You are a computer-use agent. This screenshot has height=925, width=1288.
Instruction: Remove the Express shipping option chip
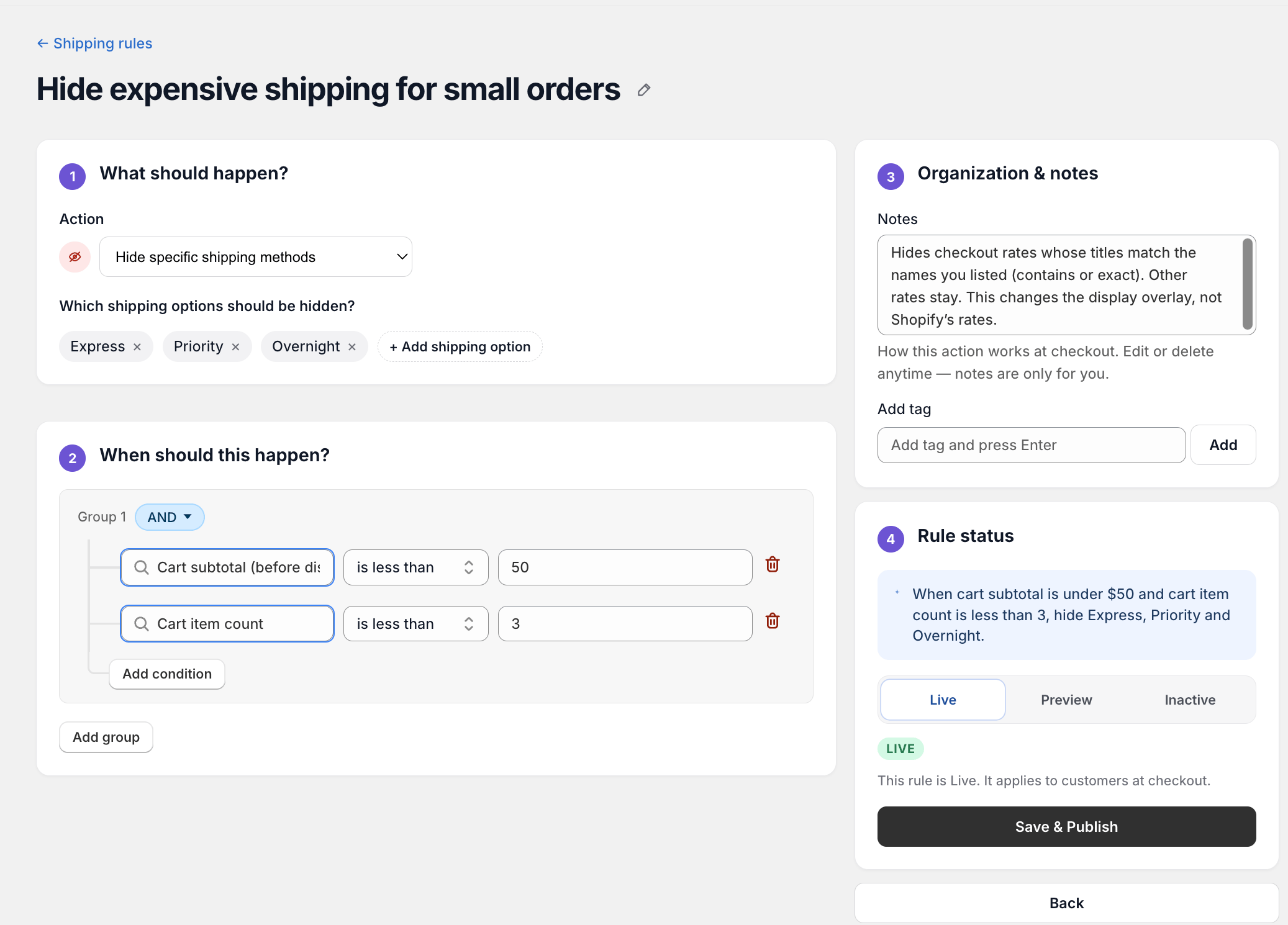[137, 347]
